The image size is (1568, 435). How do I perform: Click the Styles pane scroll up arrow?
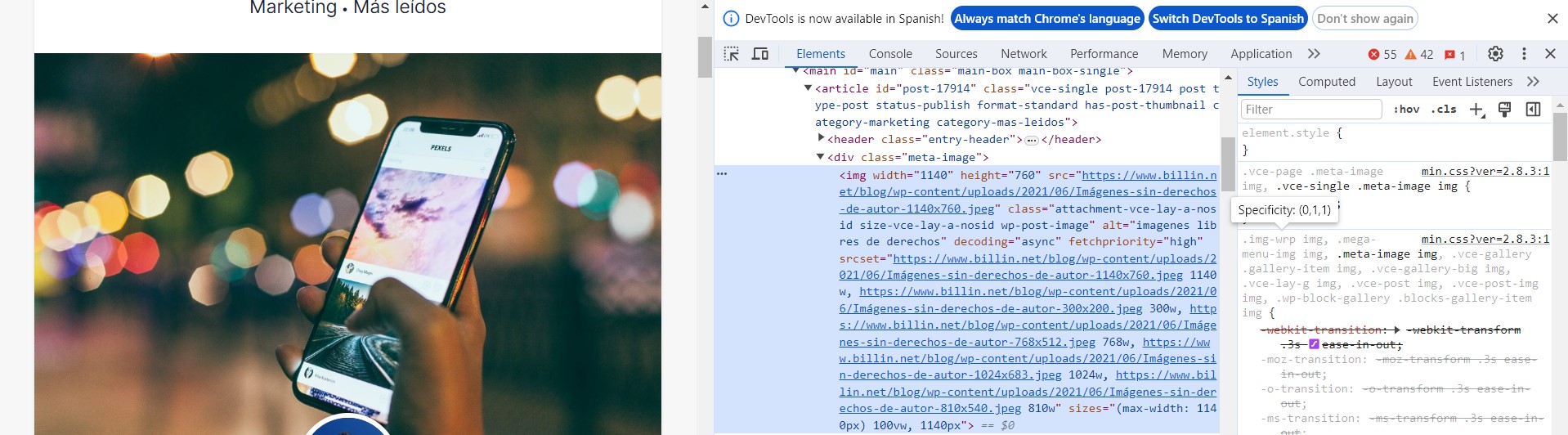click(x=1560, y=105)
